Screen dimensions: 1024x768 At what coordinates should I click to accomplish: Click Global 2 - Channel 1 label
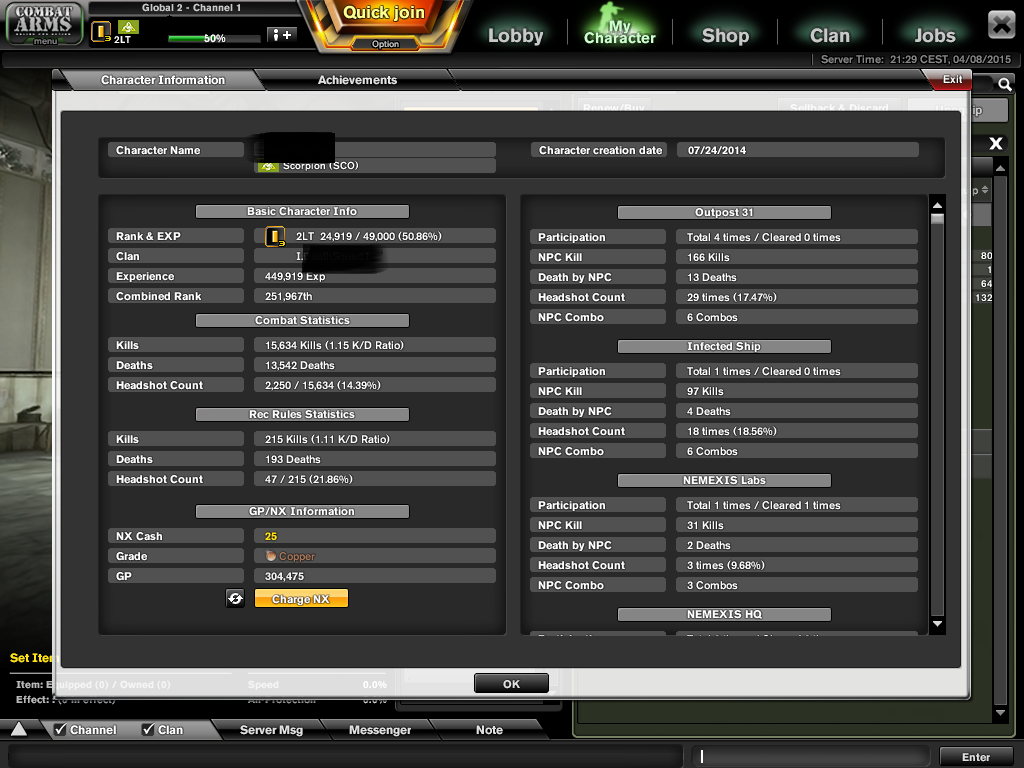191,8
